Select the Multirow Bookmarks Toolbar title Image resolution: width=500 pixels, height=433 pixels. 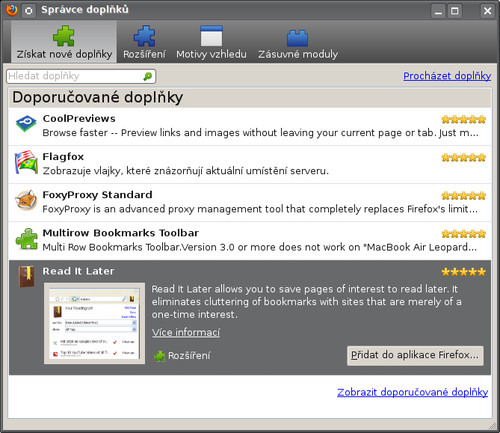pos(121,233)
